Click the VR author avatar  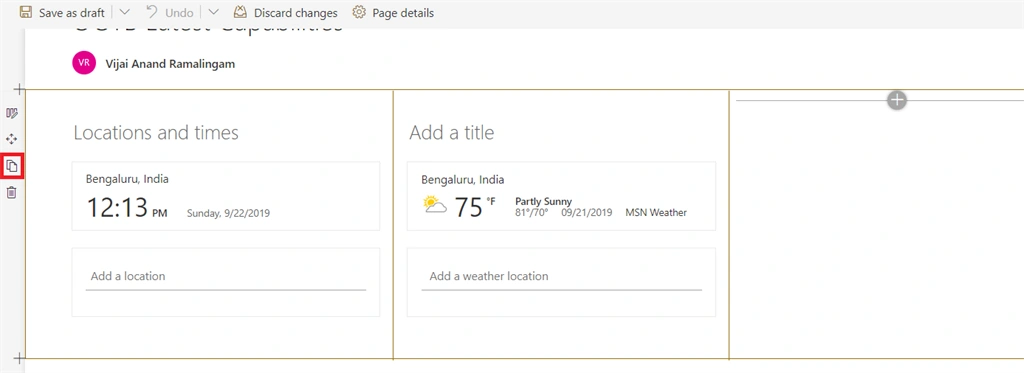[84, 62]
